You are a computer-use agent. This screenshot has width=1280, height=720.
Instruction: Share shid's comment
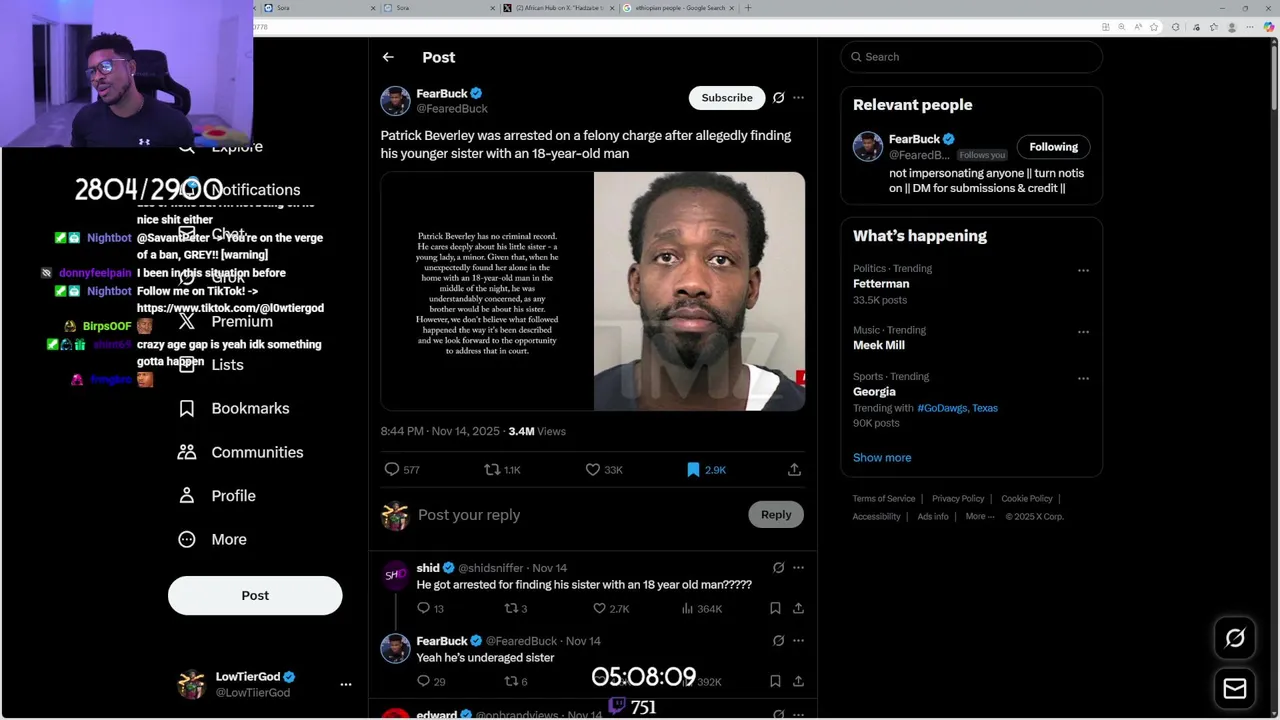tap(798, 608)
